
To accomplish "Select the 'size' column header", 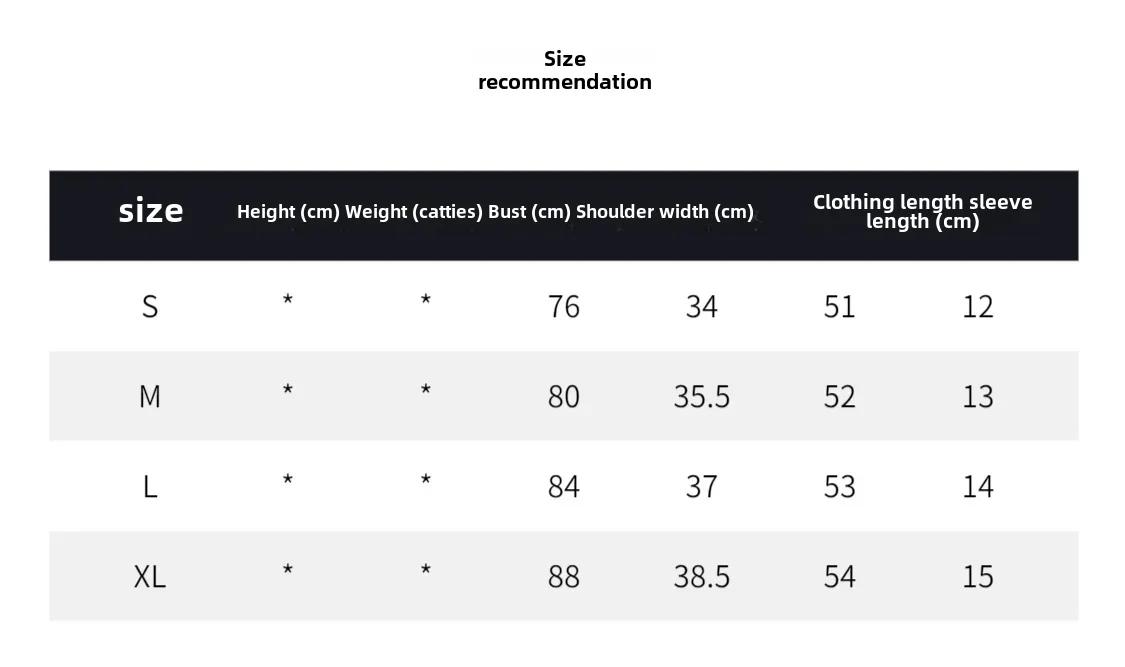I will pyautogui.click(x=151, y=210).
